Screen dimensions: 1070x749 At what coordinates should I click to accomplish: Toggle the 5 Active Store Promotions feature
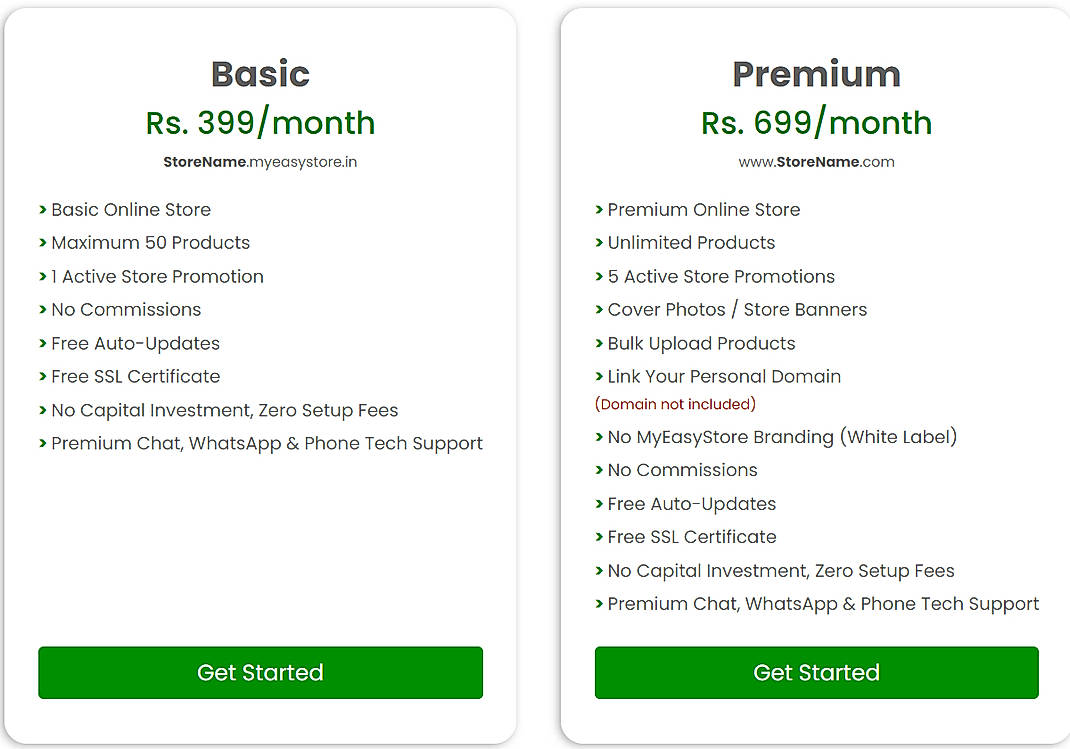tap(721, 276)
